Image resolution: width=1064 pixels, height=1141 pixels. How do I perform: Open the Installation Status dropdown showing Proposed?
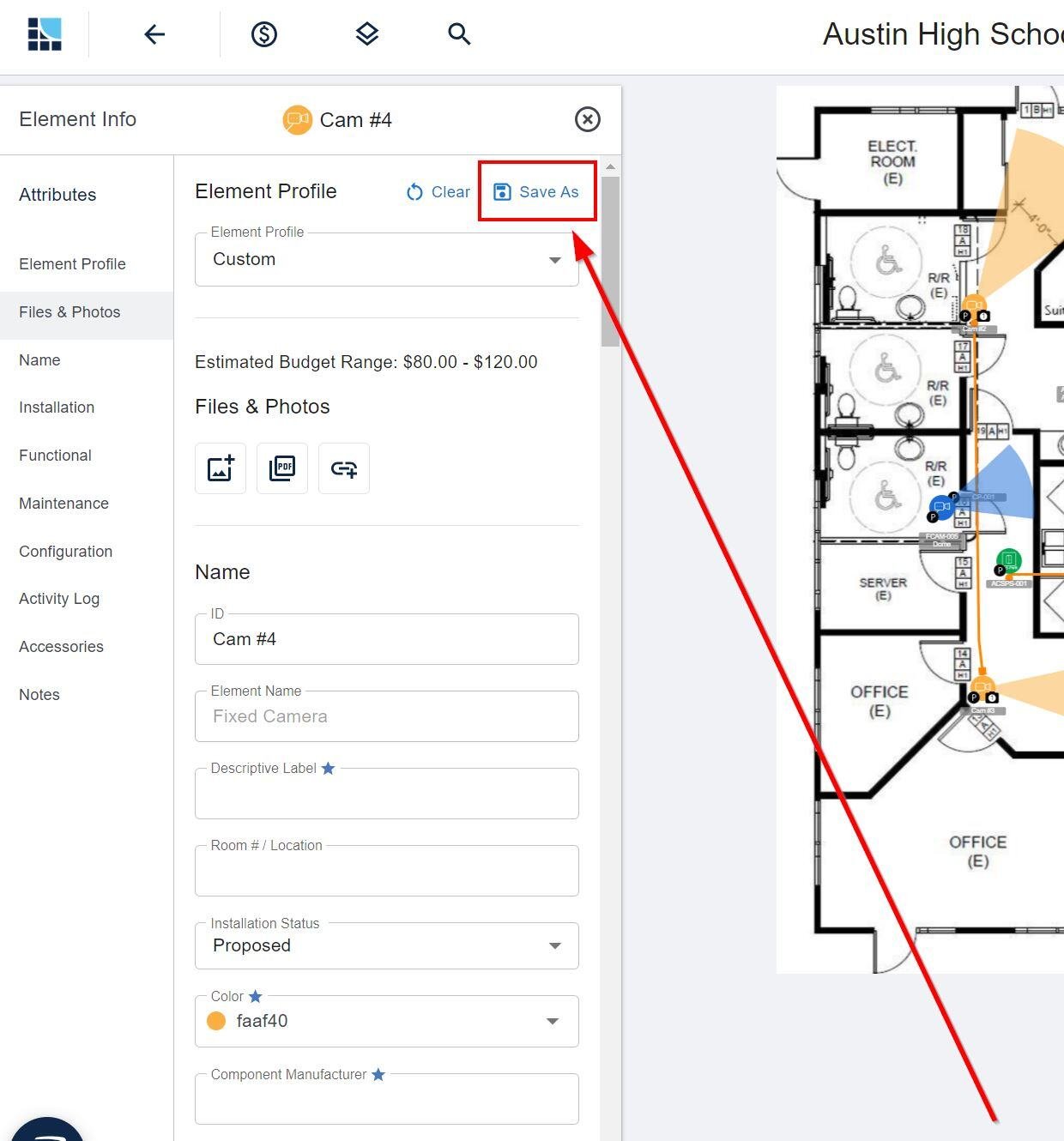[x=554, y=945]
